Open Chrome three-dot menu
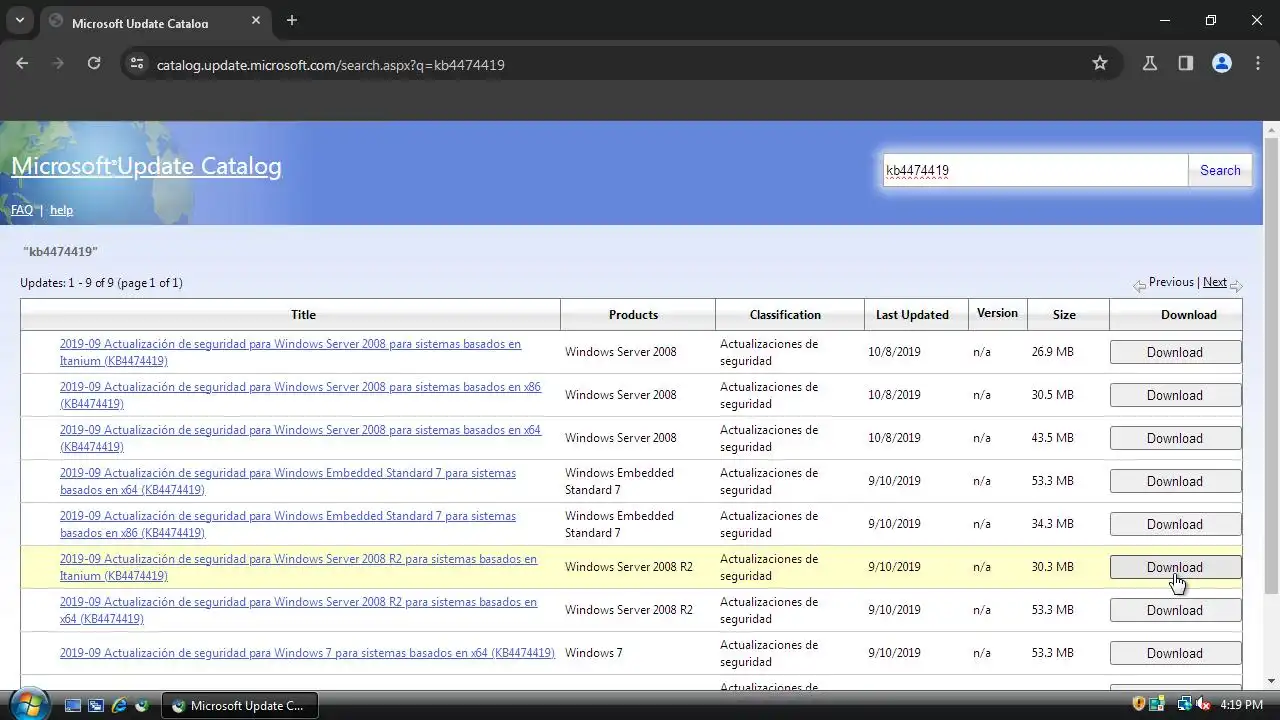Image resolution: width=1280 pixels, height=720 pixels. 1258,63
